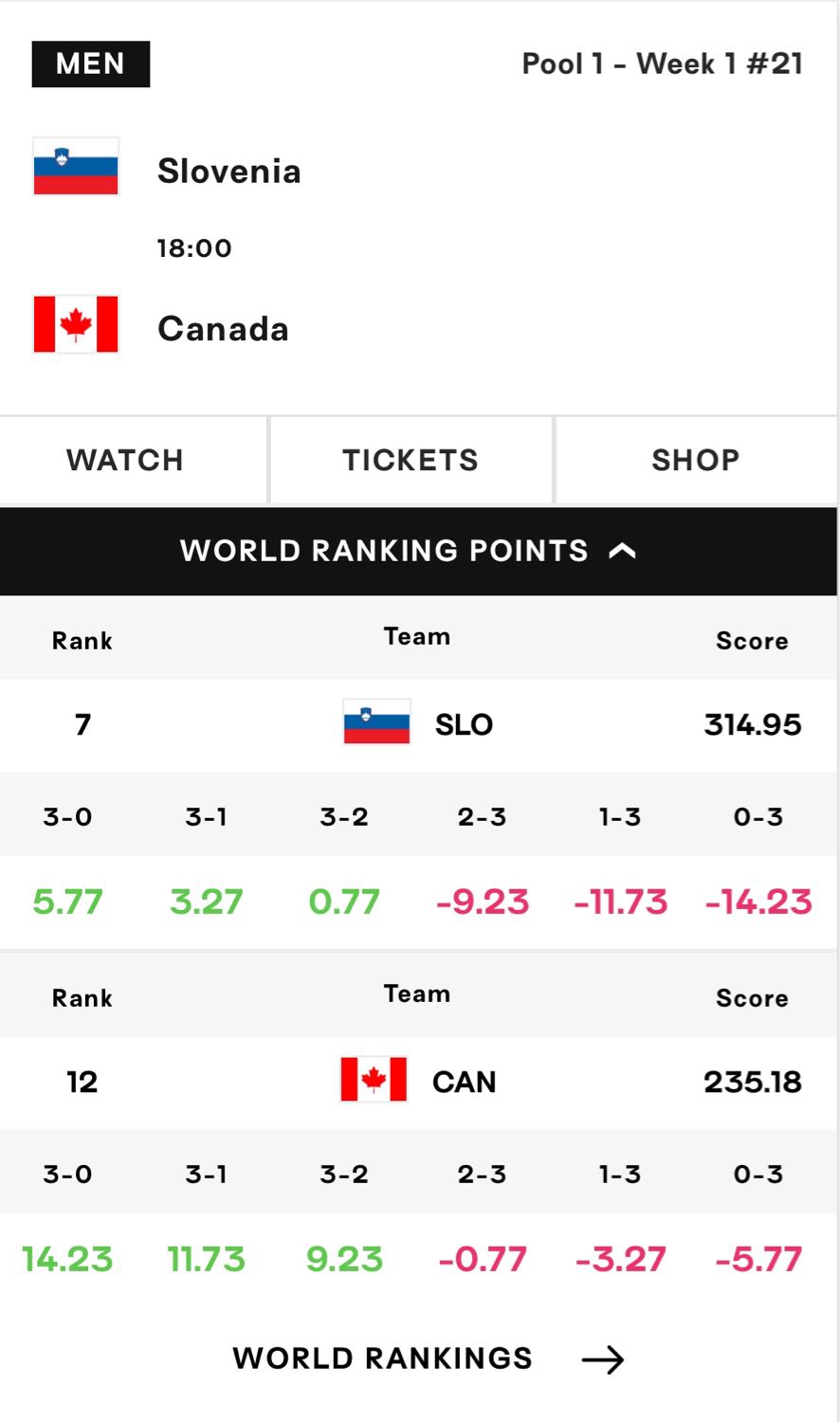Click Canada's 14.23 points for 3-0

click(67, 1259)
